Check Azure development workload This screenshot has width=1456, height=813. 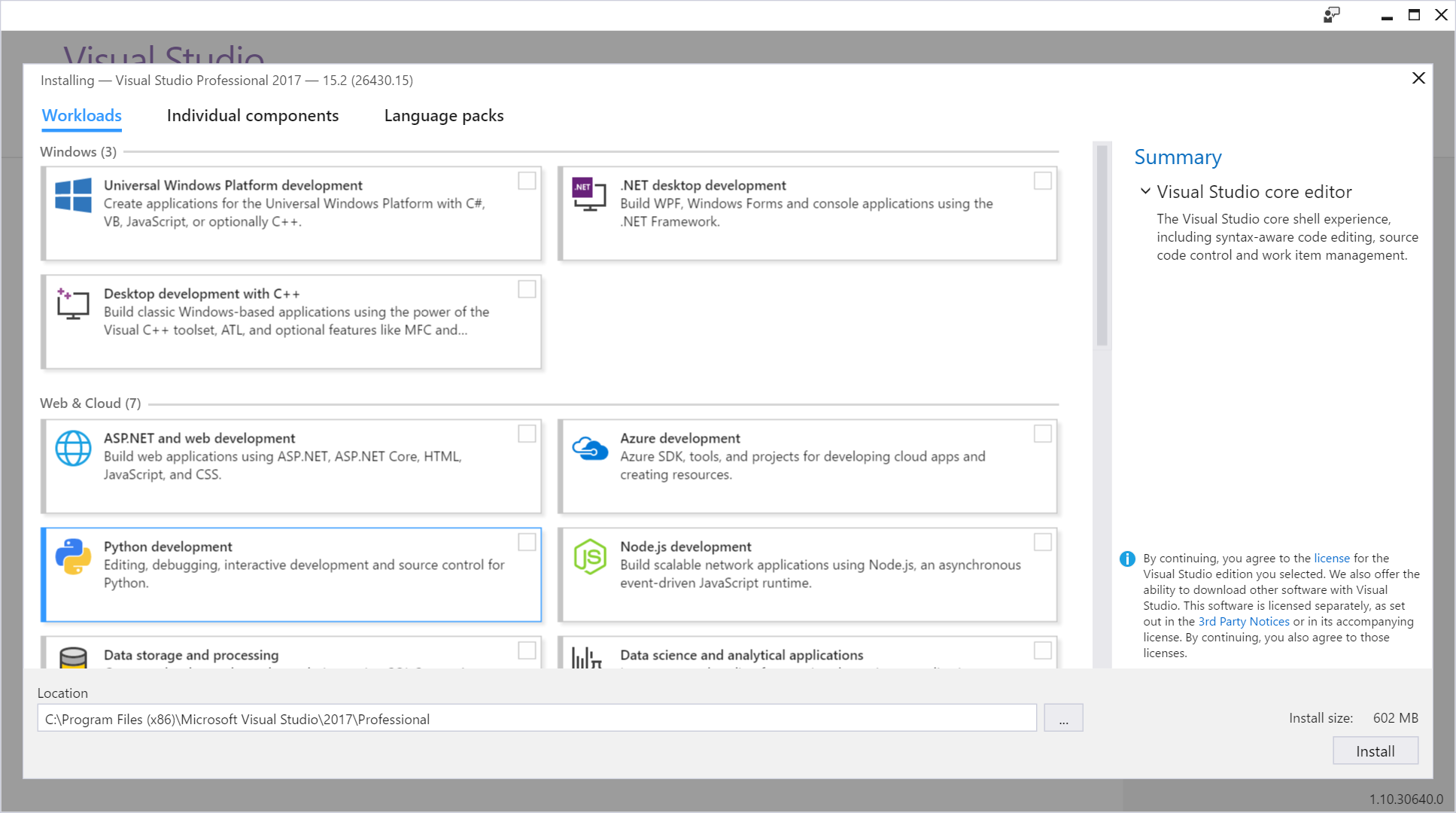click(x=1043, y=434)
